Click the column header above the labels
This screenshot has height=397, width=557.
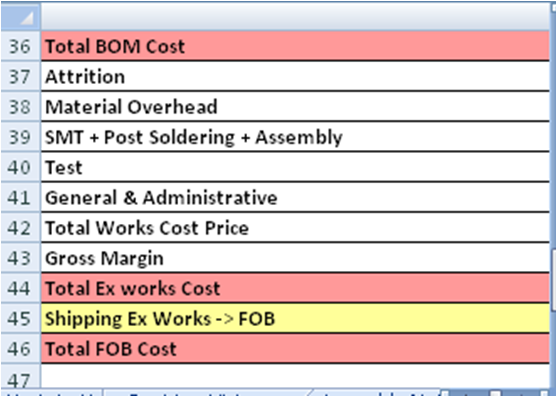pyautogui.click(x=295, y=16)
